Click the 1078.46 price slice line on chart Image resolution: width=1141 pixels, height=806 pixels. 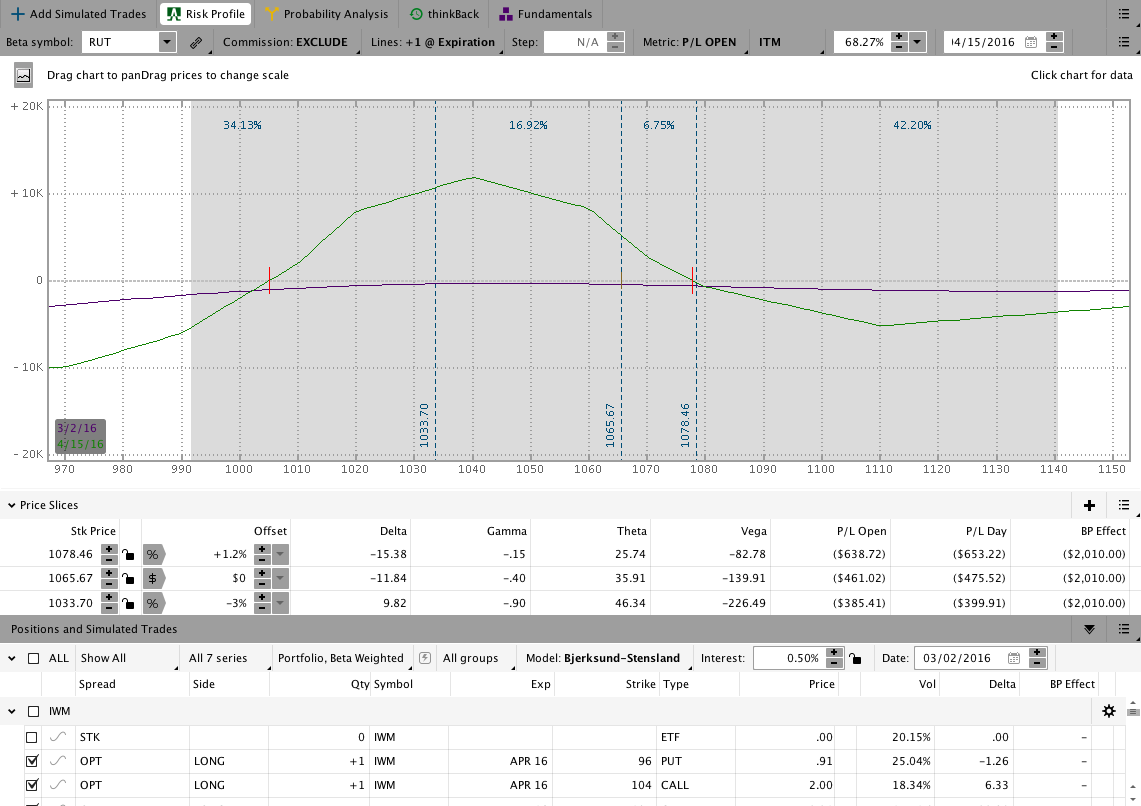coord(696,280)
